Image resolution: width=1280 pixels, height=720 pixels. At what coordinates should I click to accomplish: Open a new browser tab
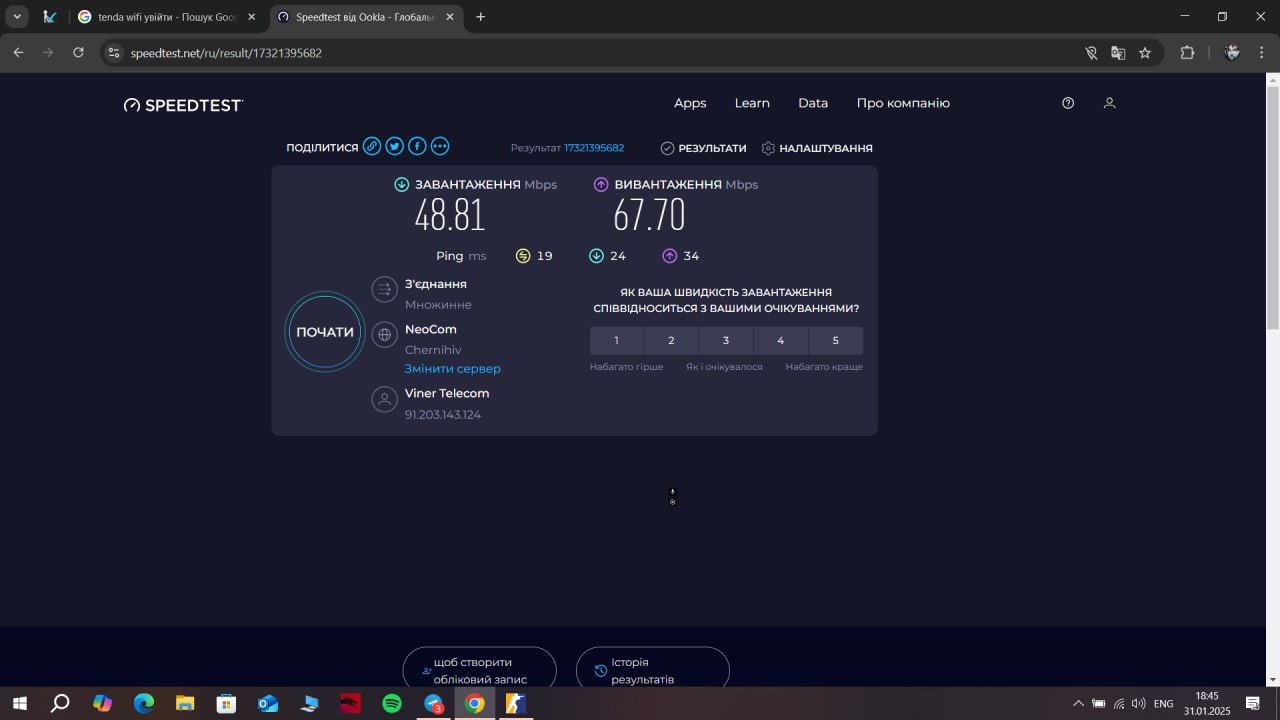click(480, 17)
